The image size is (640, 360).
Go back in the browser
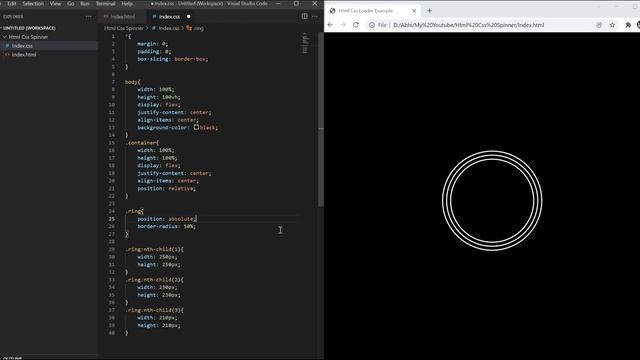coord(330,25)
